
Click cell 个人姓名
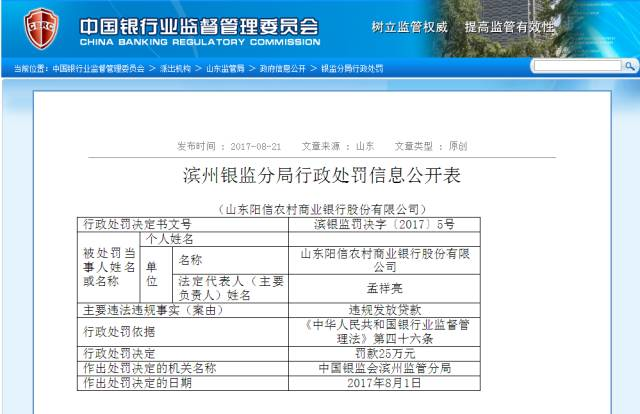214,239
